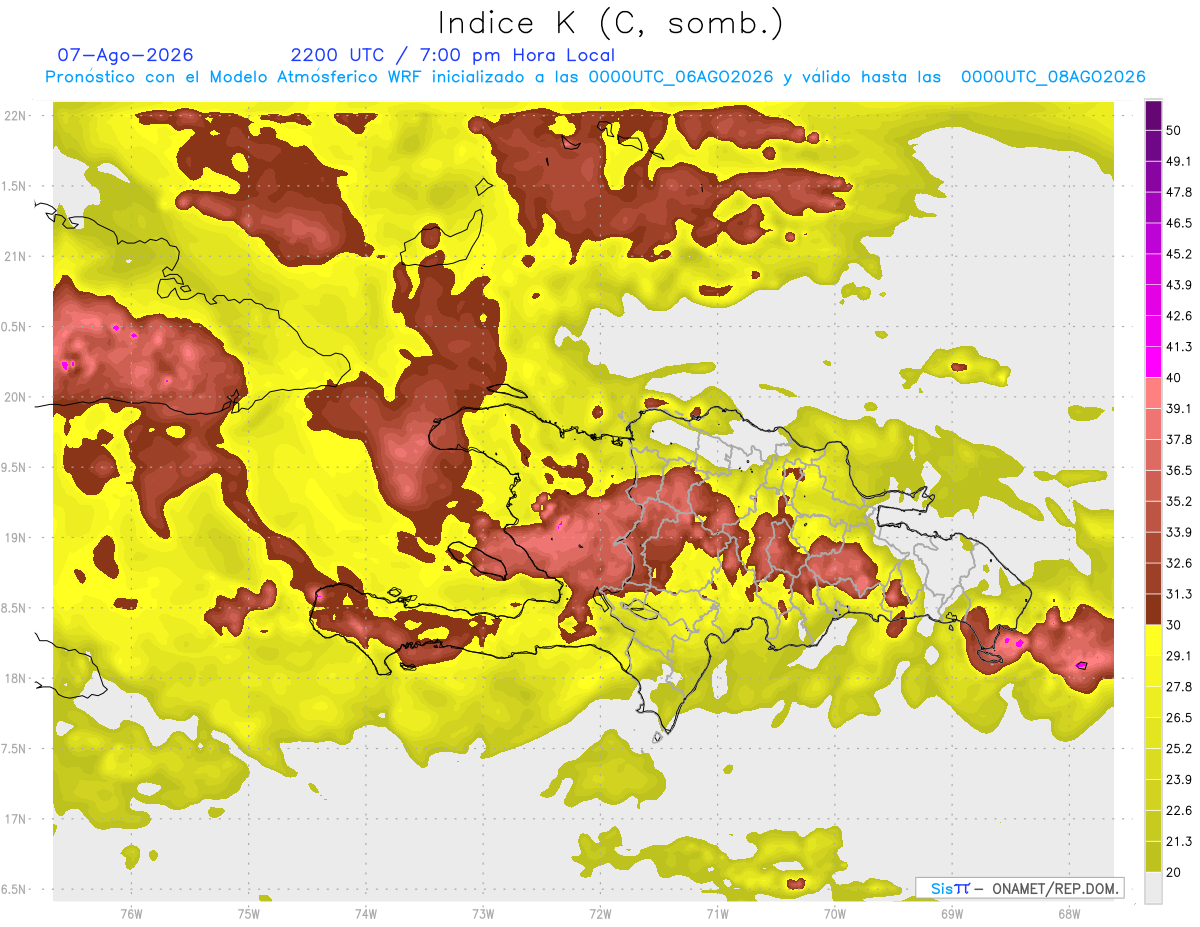Select the bright yellow swatch between 29.1 and 30
The image size is (1200, 927).
click(1153, 641)
